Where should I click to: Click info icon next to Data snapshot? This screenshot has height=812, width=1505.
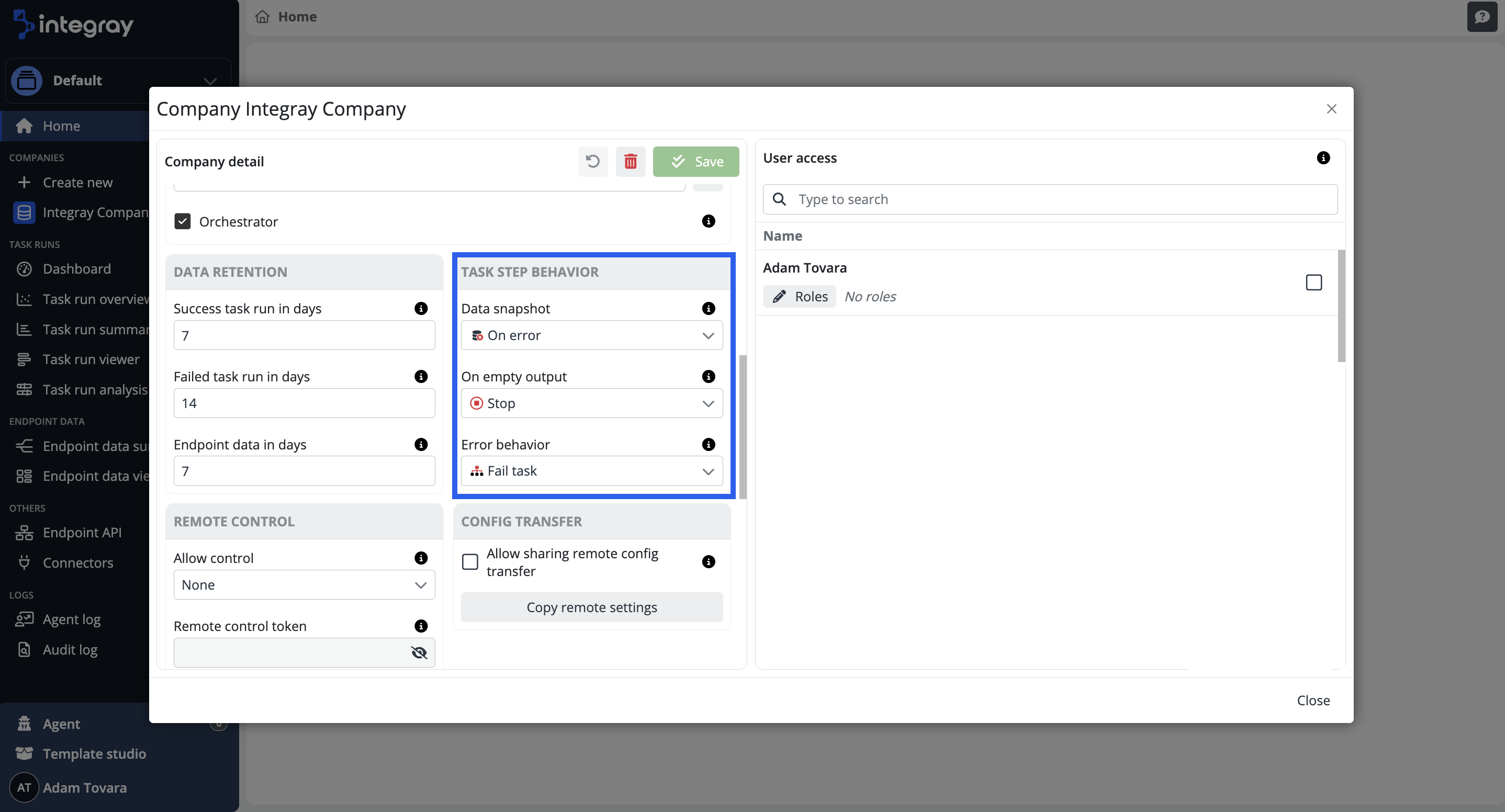[708, 309]
